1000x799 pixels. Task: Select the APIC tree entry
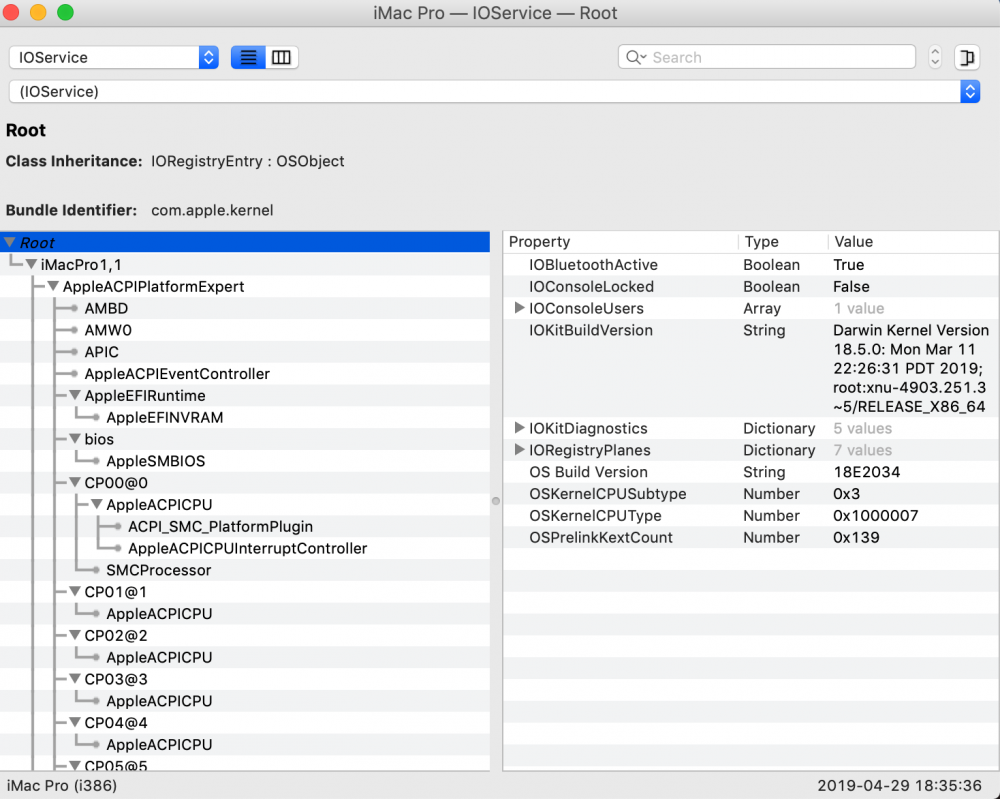click(x=101, y=352)
